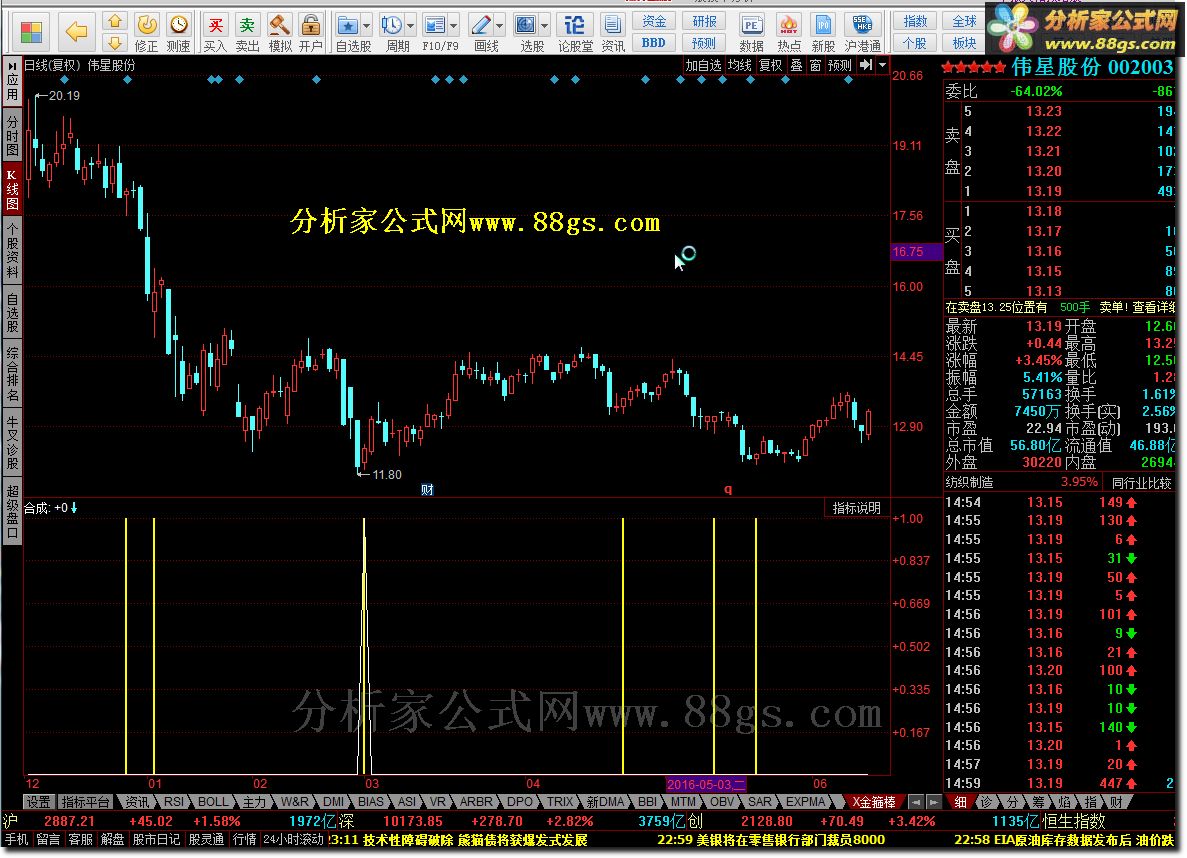Open the chart header dropdown triangle
1187x858 pixels.
[882, 66]
